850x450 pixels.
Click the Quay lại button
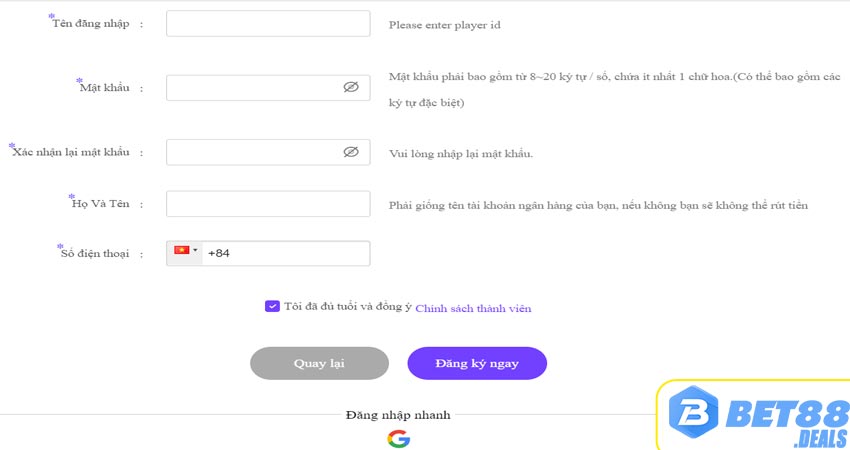pos(319,363)
